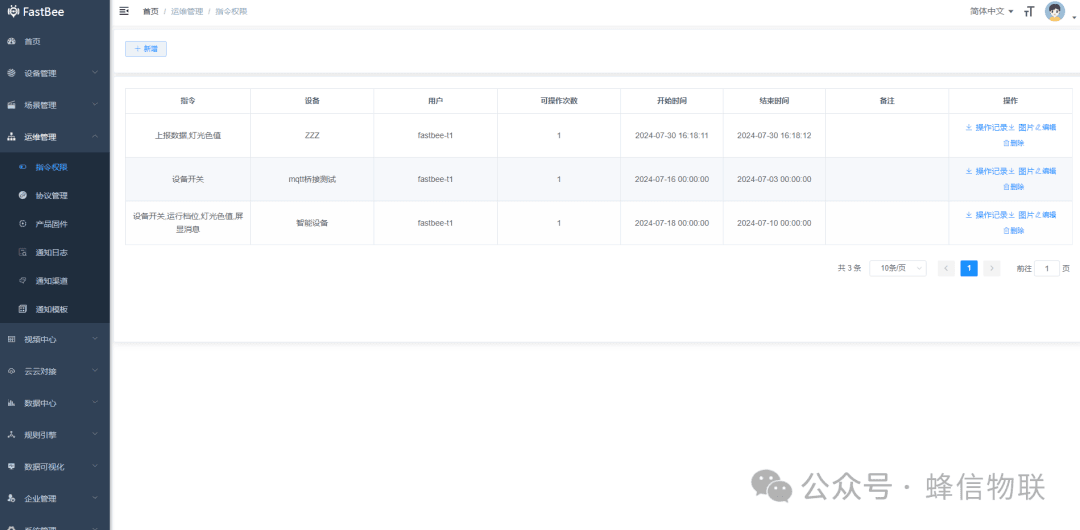The image size is (1080, 530).
Task: Click the 首页 dashboard icon in sidebar
Action: click(x=11, y=41)
